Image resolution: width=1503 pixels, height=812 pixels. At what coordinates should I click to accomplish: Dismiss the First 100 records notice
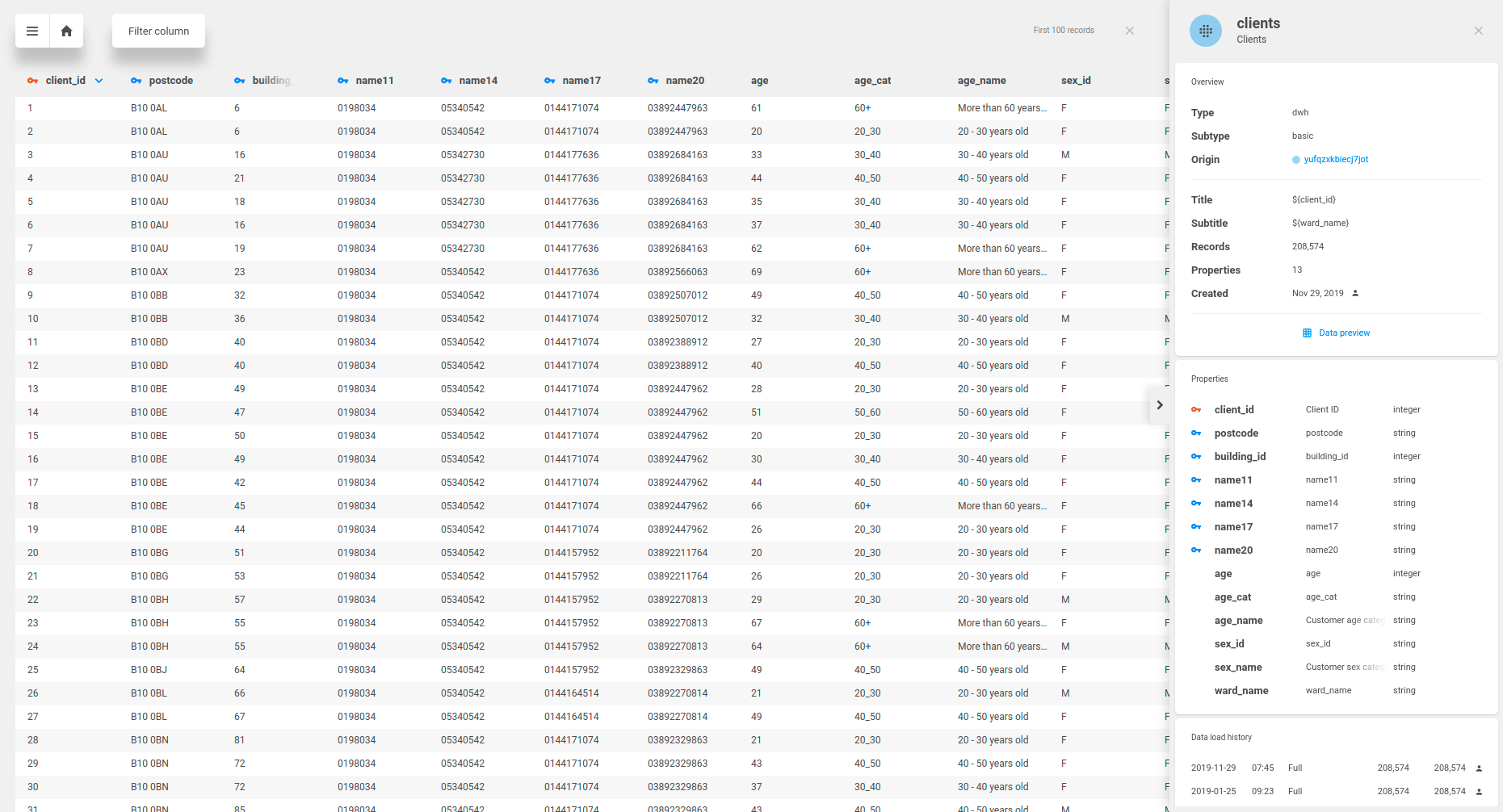pyautogui.click(x=1129, y=31)
